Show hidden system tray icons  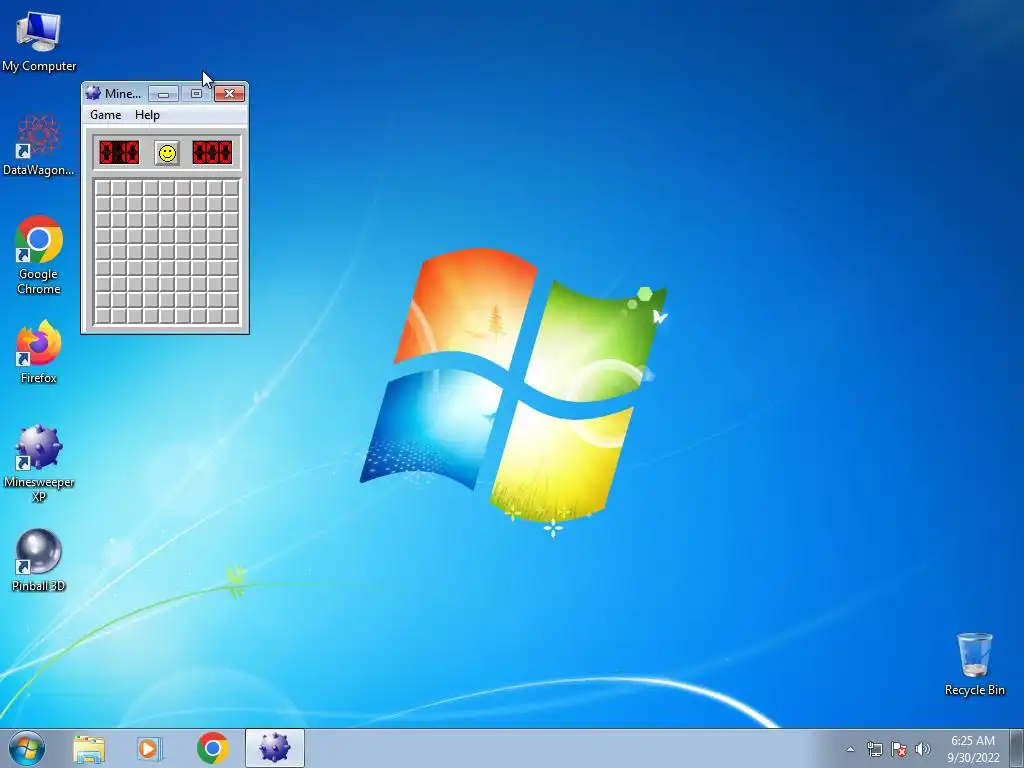(x=850, y=749)
